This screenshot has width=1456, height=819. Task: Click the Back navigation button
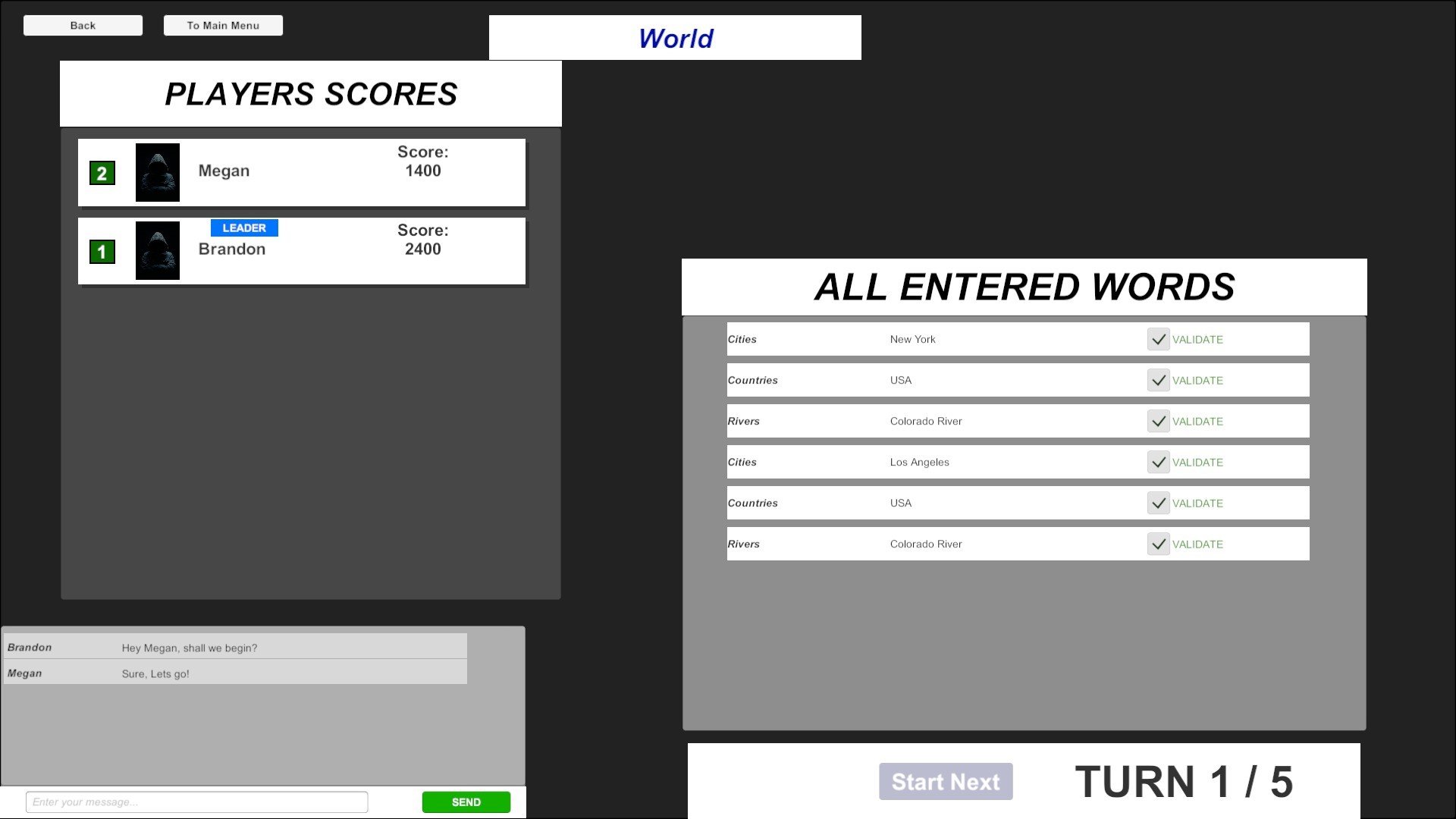click(82, 25)
